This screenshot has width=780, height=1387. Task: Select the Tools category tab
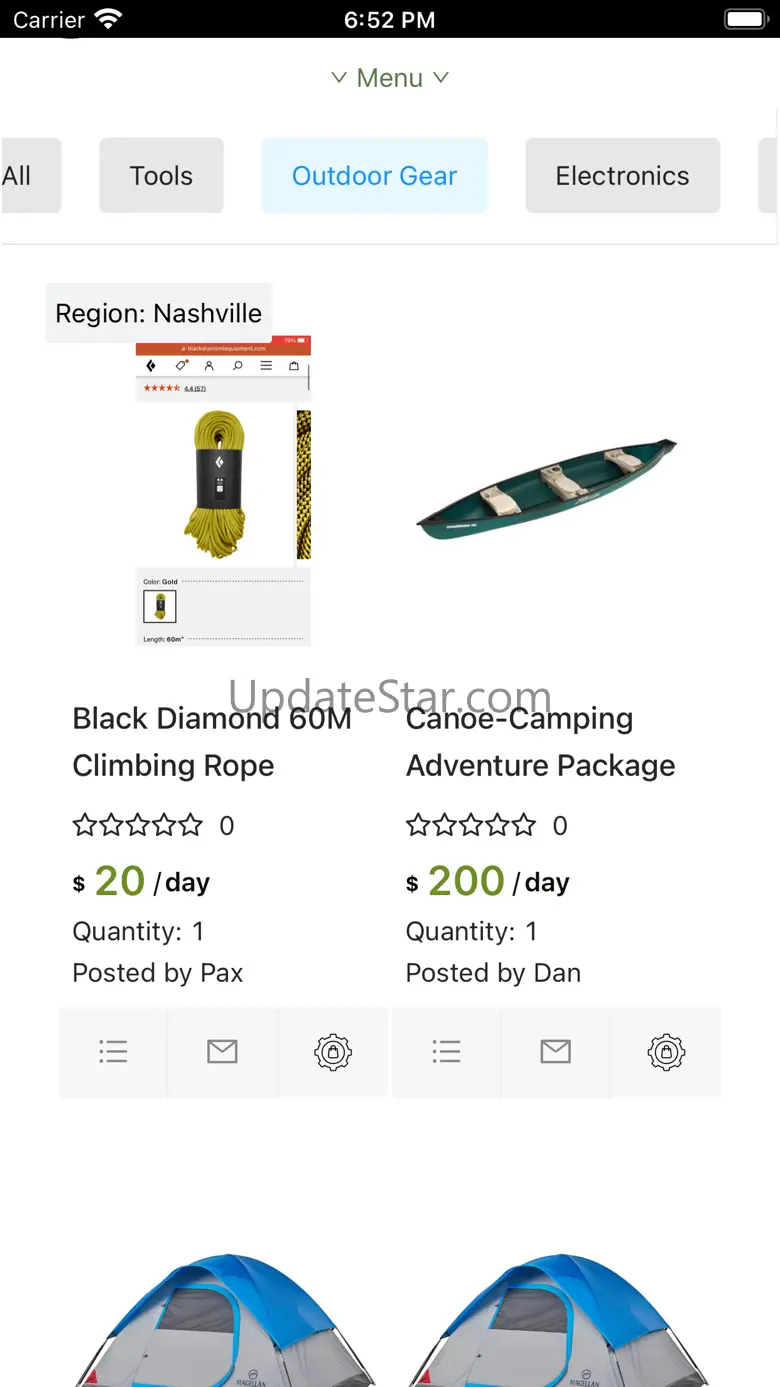click(161, 176)
